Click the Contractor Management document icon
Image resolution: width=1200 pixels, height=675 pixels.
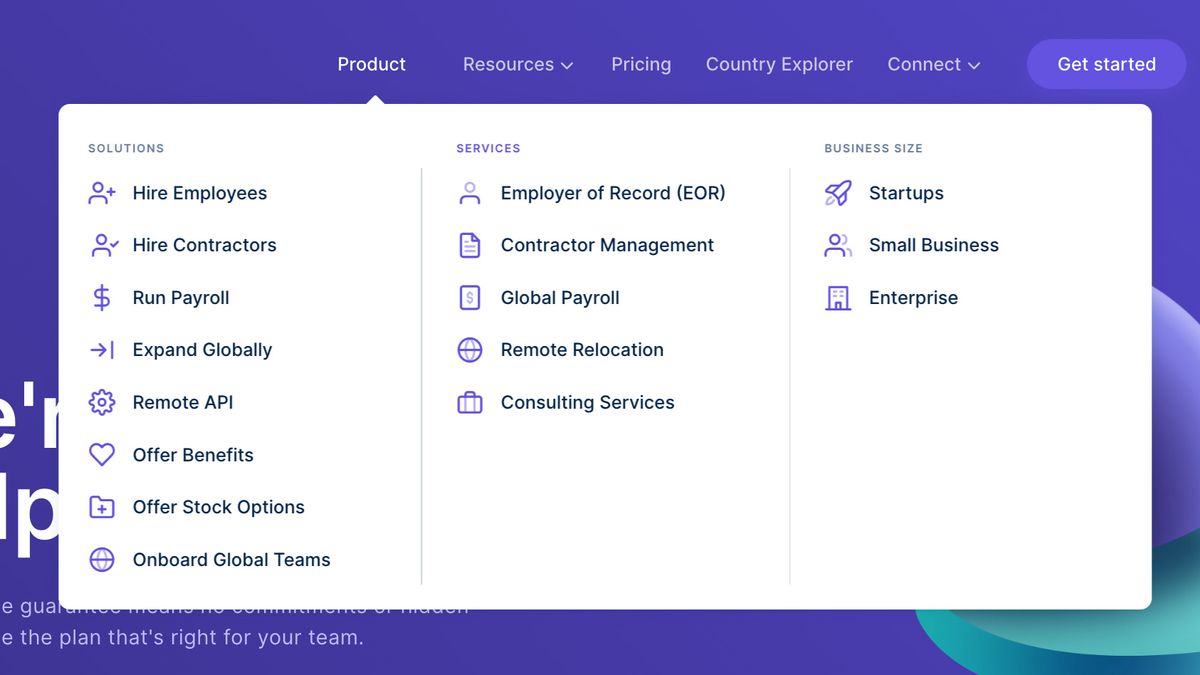click(469, 245)
